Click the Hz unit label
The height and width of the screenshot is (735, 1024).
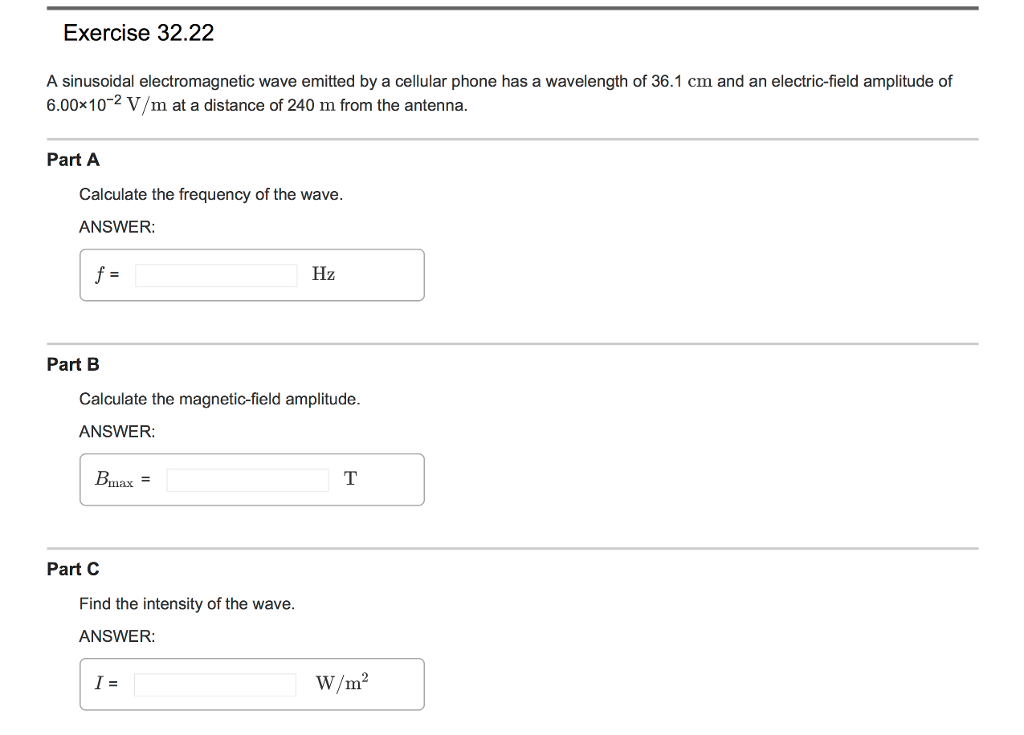click(x=322, y=273)
